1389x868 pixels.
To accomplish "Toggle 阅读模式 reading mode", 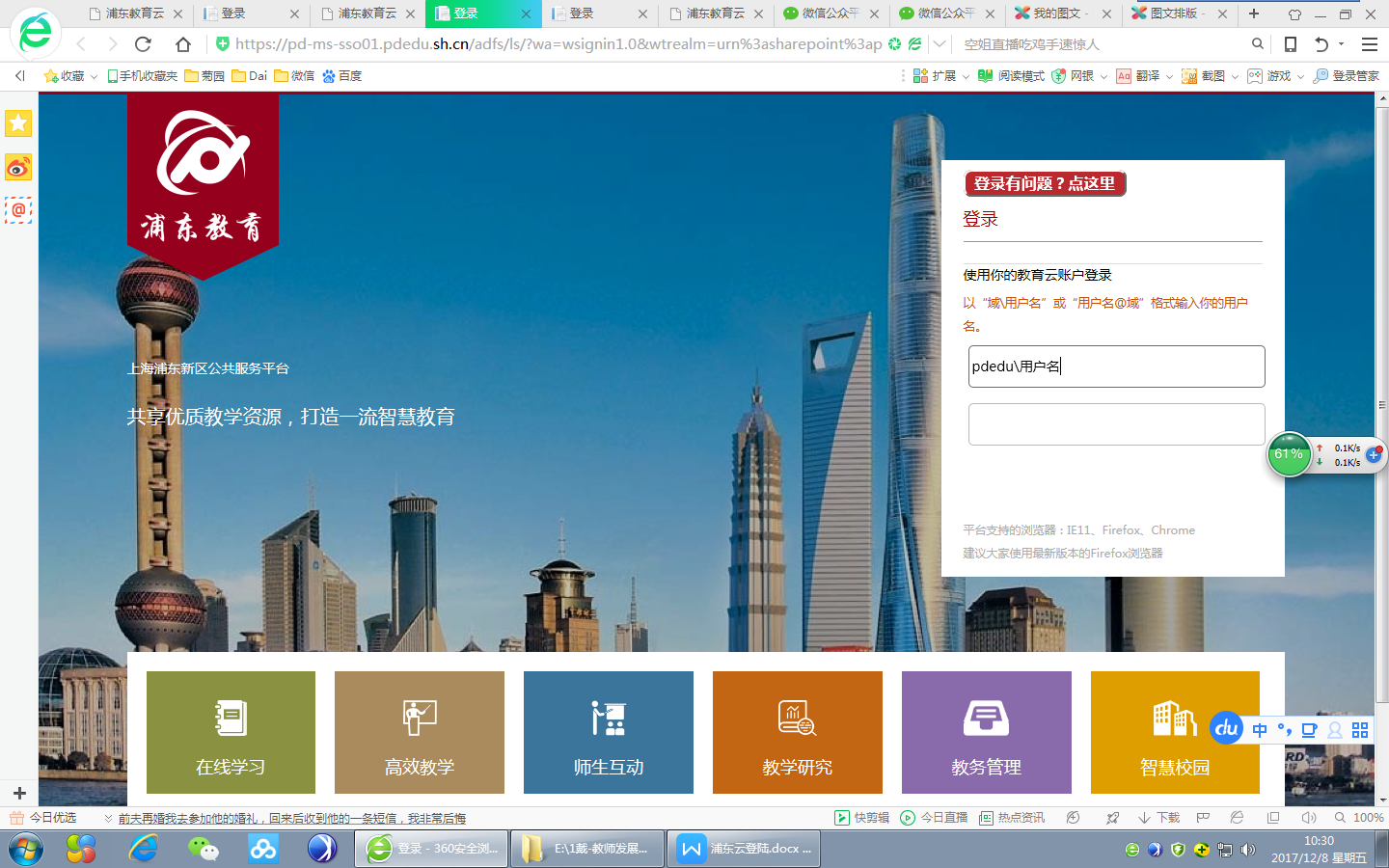I will pyautogui.click(x=1011, y=76).
